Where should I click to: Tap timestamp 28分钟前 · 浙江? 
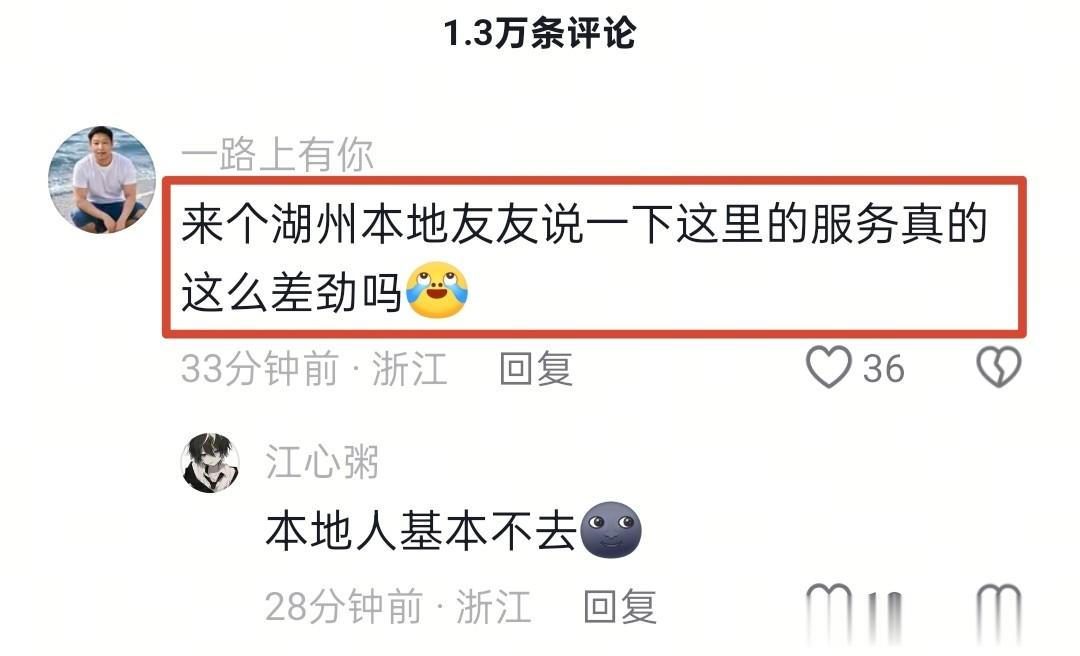tap(398, 607)
